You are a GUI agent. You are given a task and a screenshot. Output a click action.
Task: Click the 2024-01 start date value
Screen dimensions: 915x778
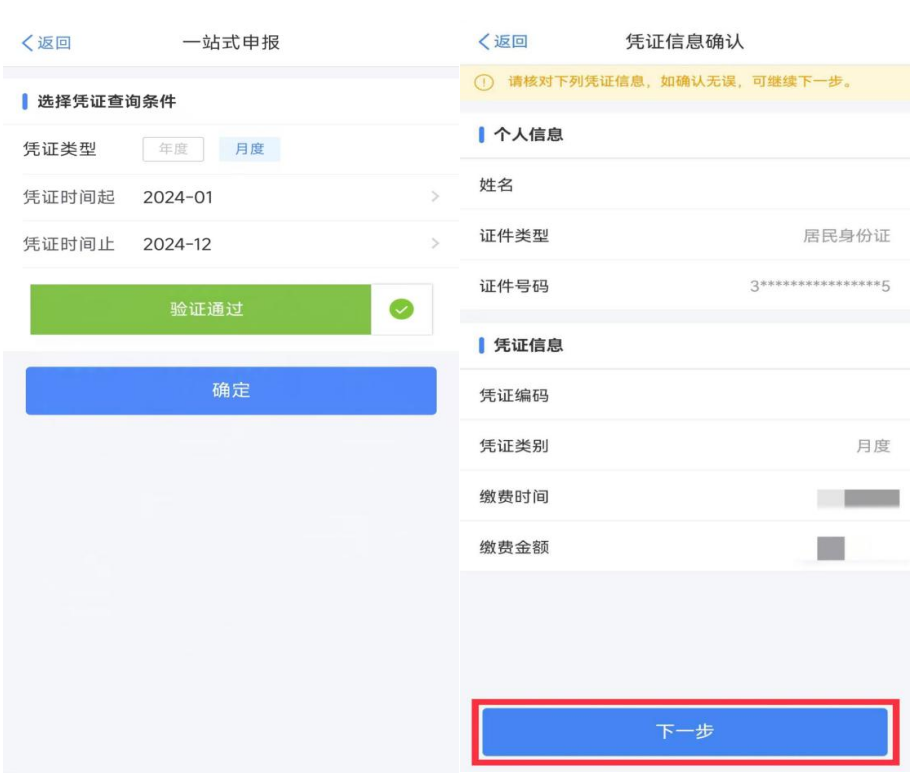[x=178, y=197]
